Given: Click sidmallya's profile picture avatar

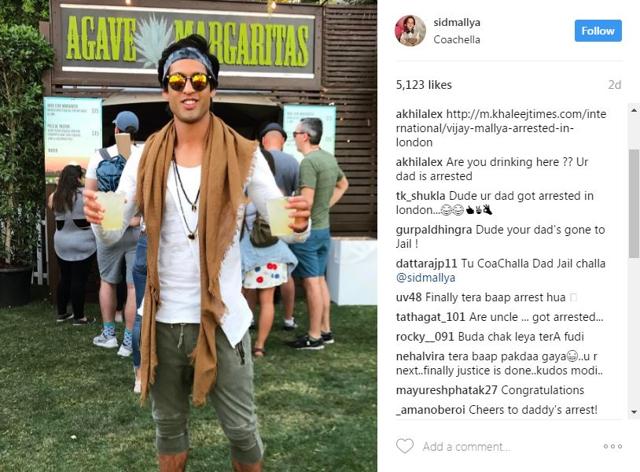Looking at the screenshot, I should (410, 31).
